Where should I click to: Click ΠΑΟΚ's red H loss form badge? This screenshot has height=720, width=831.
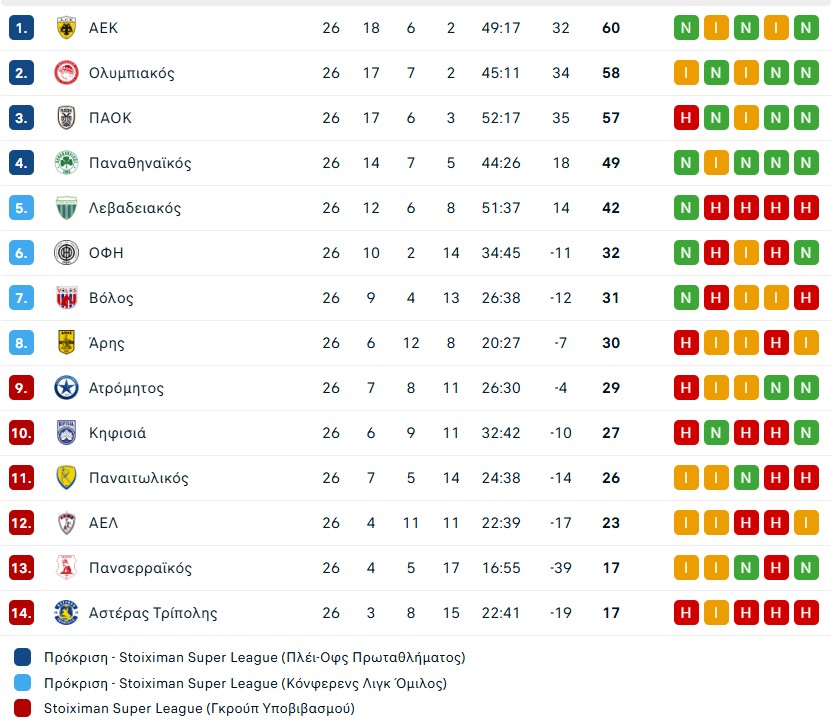click(x=686, y=118)
